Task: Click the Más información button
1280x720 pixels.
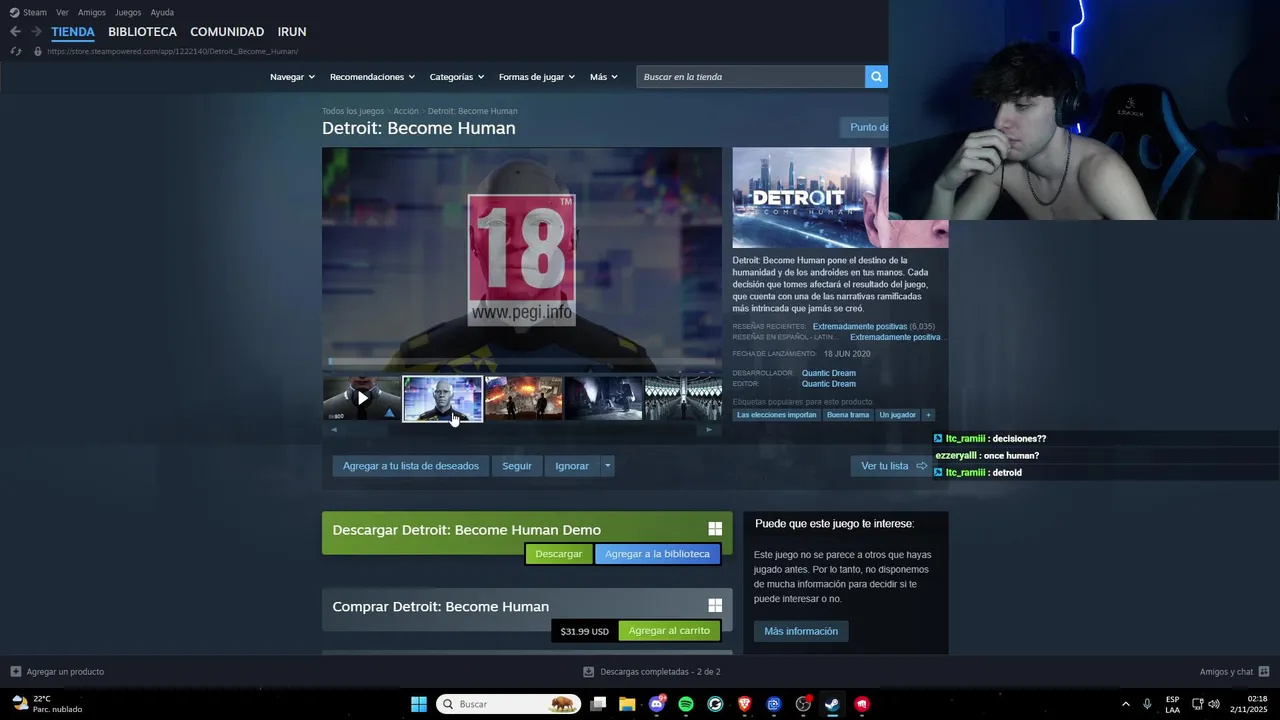Action: tap(801, 631)
